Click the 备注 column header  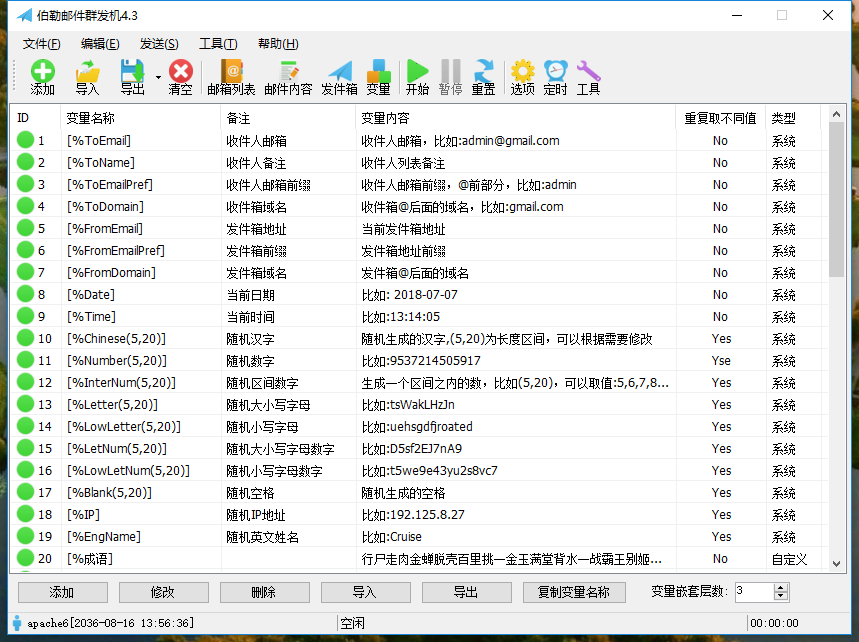[288, 118]
